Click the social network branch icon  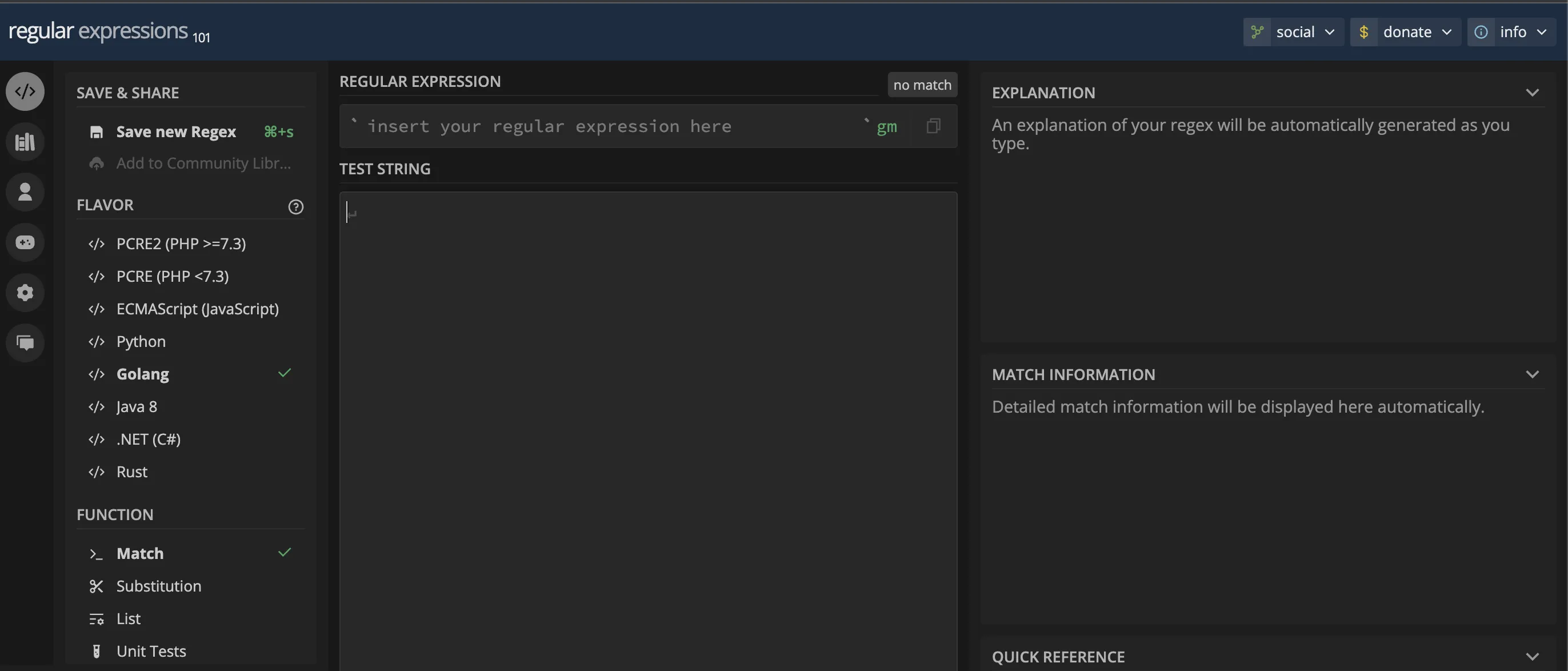(x=1257, y=31)
